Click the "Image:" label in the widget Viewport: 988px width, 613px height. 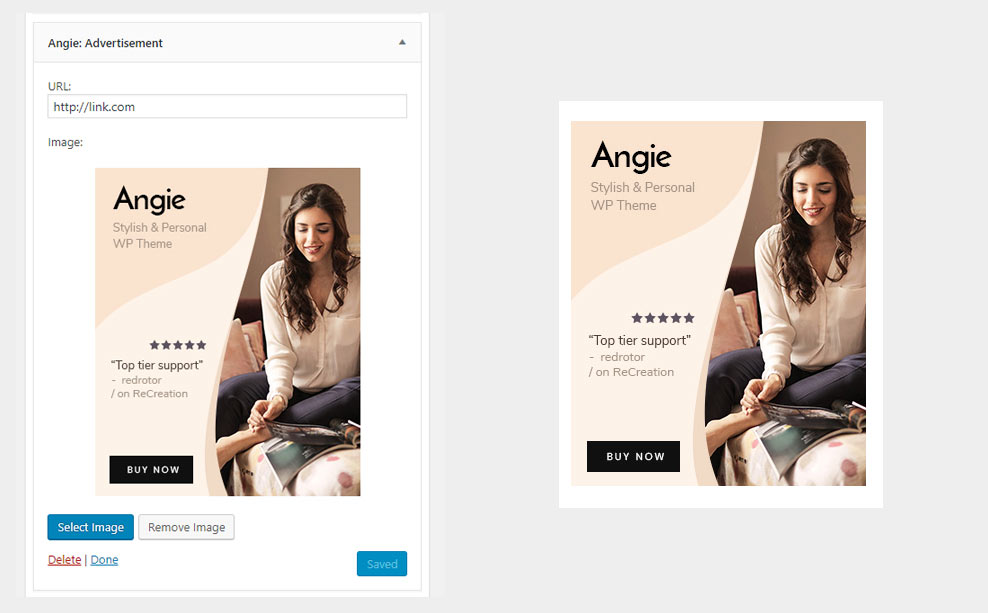pyautogui.click(x=65, y=142)
